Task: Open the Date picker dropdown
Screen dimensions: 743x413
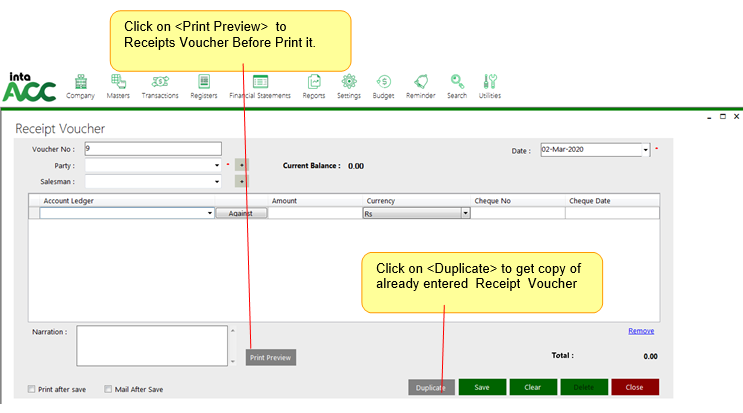Action: tap(645, 149)
